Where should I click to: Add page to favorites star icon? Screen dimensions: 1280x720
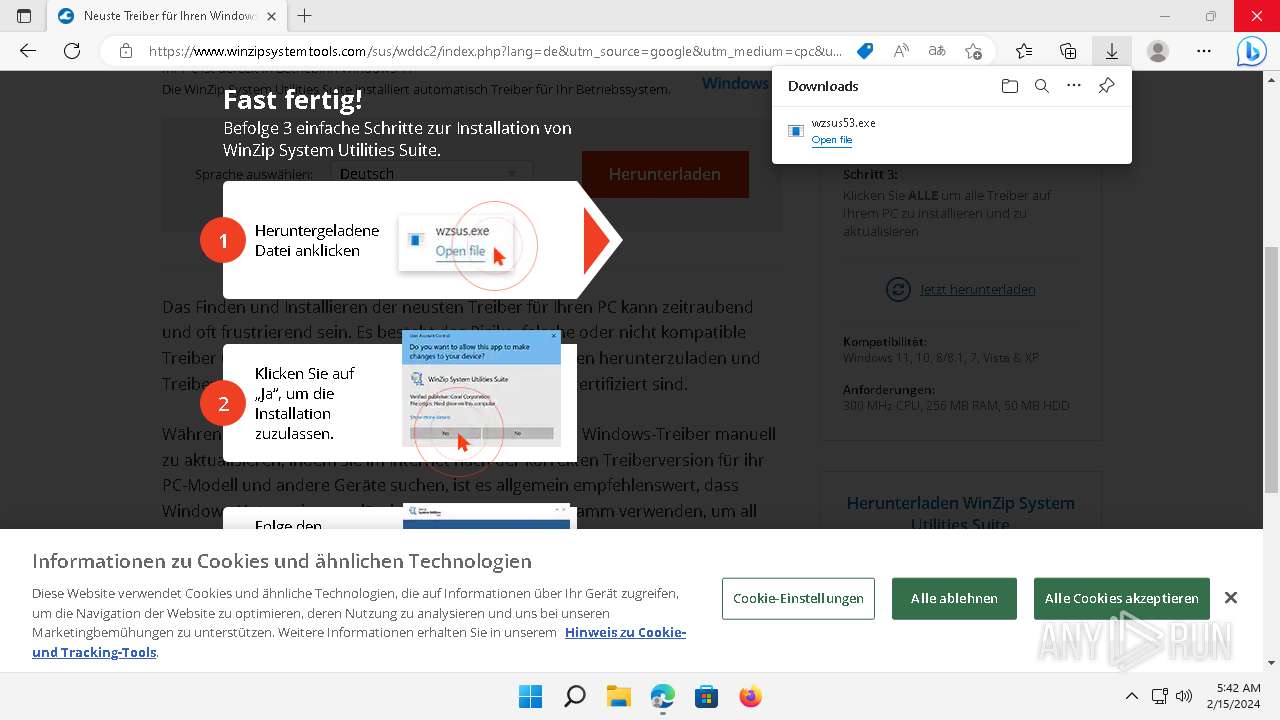[973, 51]
